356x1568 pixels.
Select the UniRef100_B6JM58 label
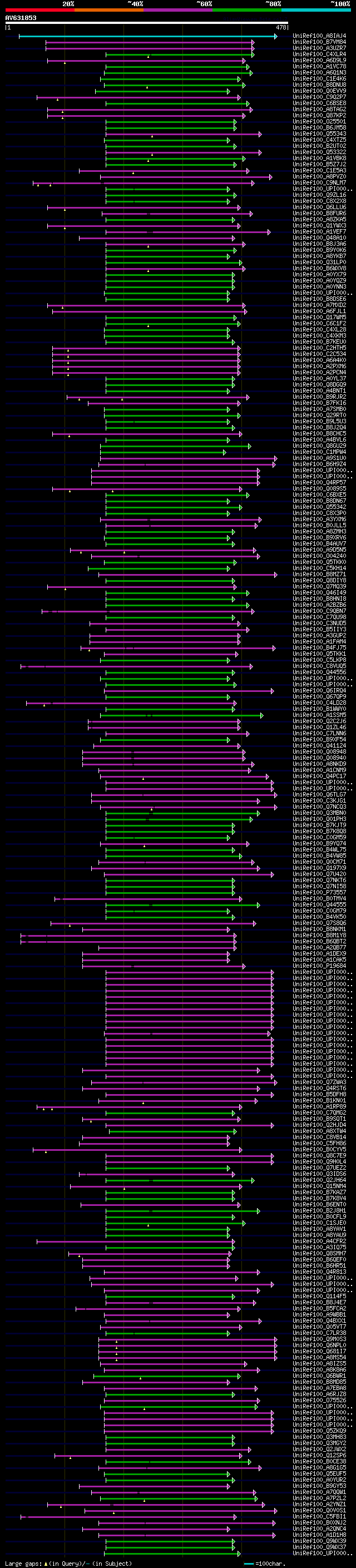[x=319, y=127]
